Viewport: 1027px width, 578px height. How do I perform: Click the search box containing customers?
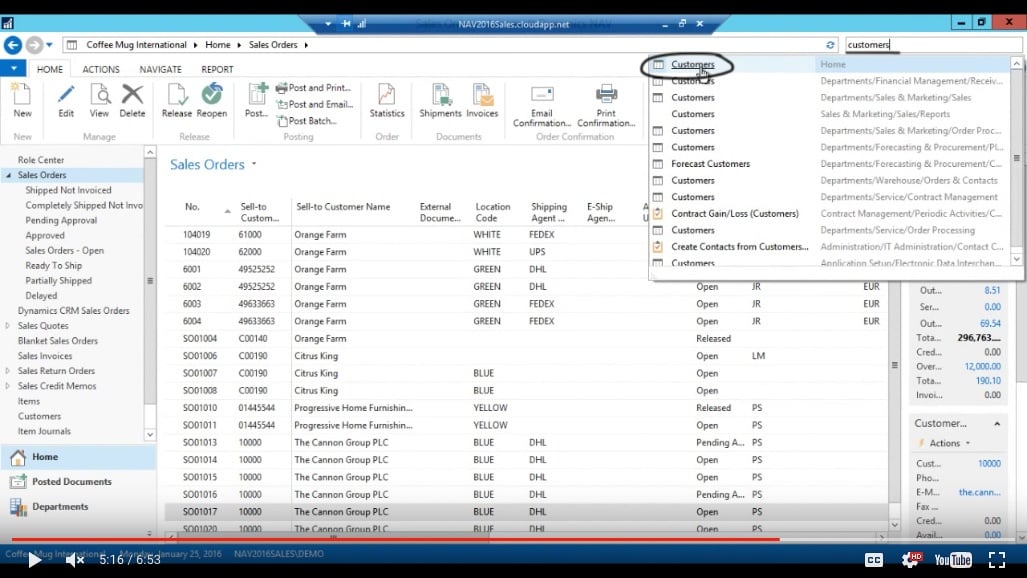click(933, 45)
